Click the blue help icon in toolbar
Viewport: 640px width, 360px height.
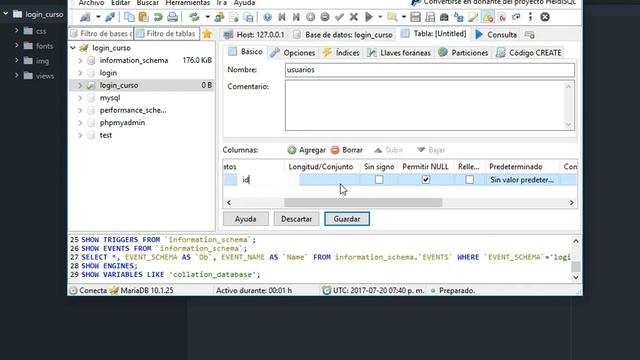pos(267,17)
